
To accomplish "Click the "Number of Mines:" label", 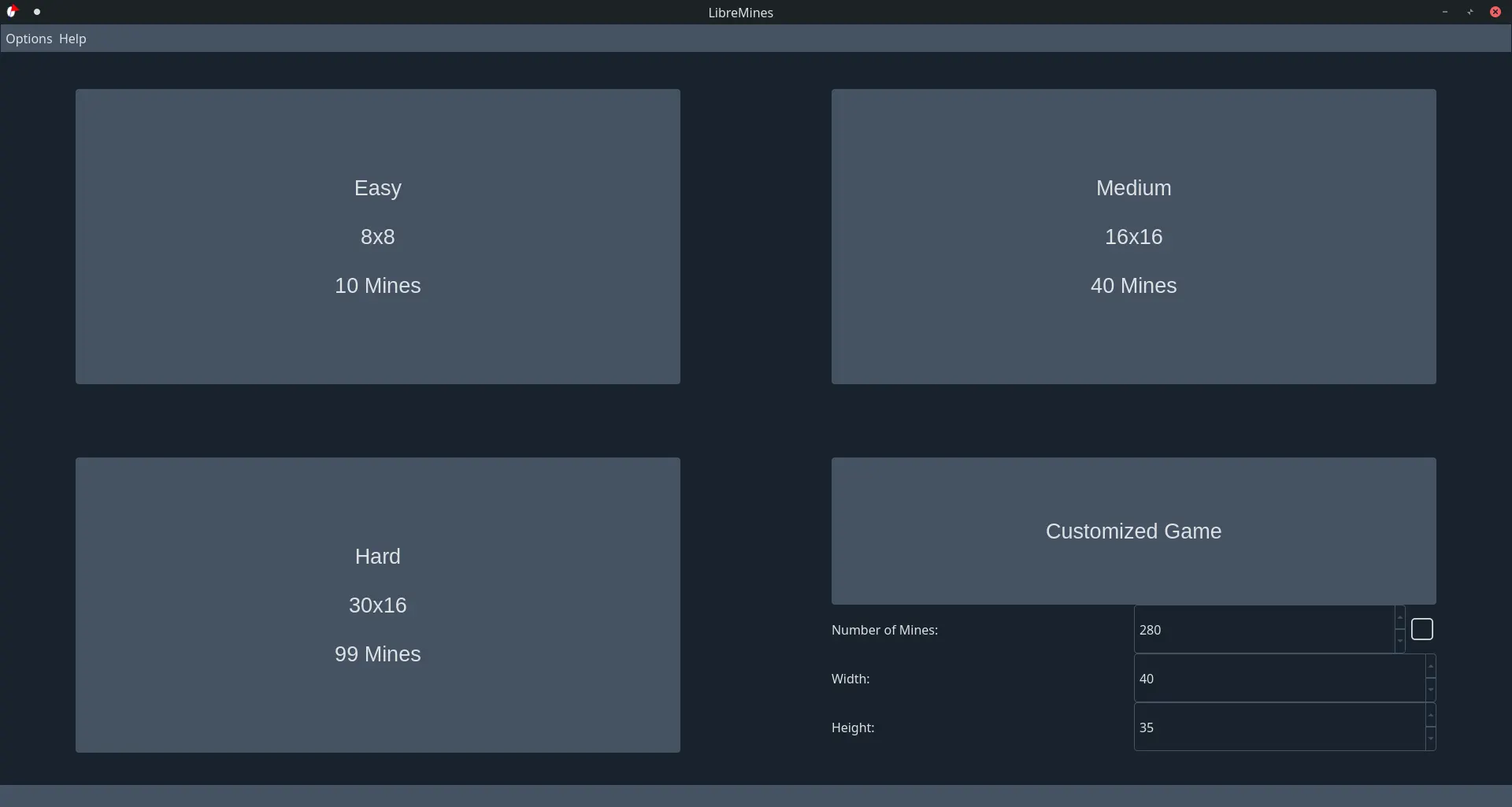I will [x=885, y=630].
